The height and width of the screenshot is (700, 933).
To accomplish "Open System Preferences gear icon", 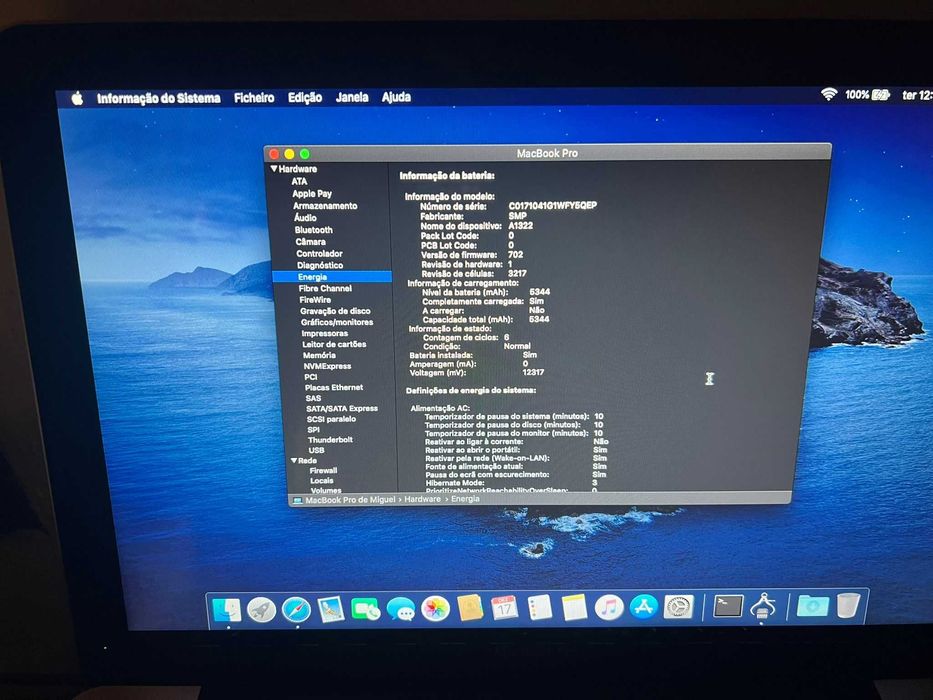I will click(x=679, y=607).
